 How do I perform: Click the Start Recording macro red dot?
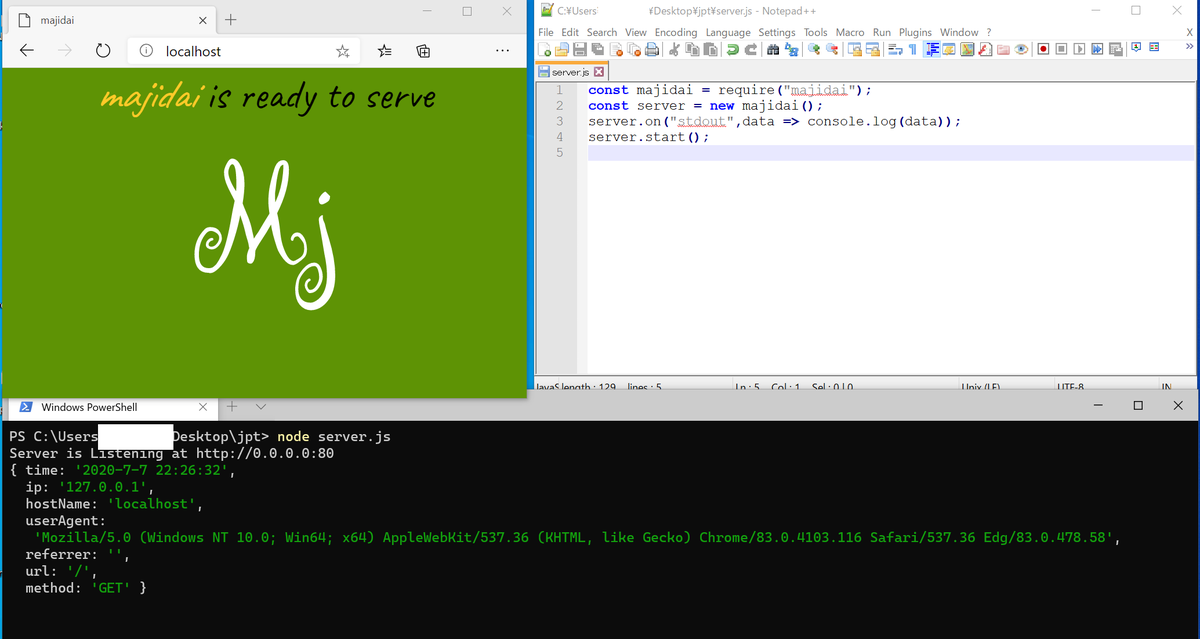pos(1043,48)
